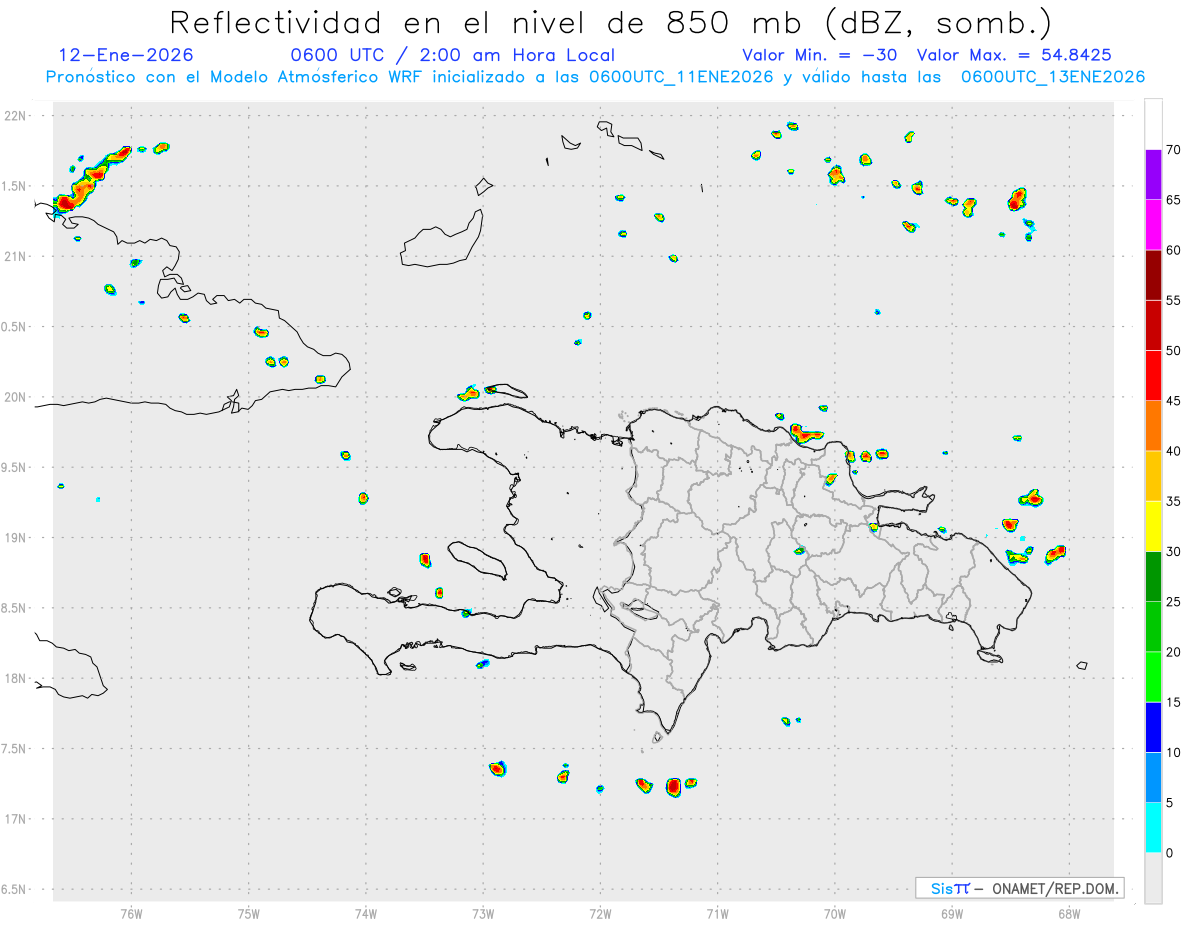The height and width of the screenshot is (927, 1200).
Task: Click the 'Valor Min. = -30' text
Action: (x=820, y=55)
